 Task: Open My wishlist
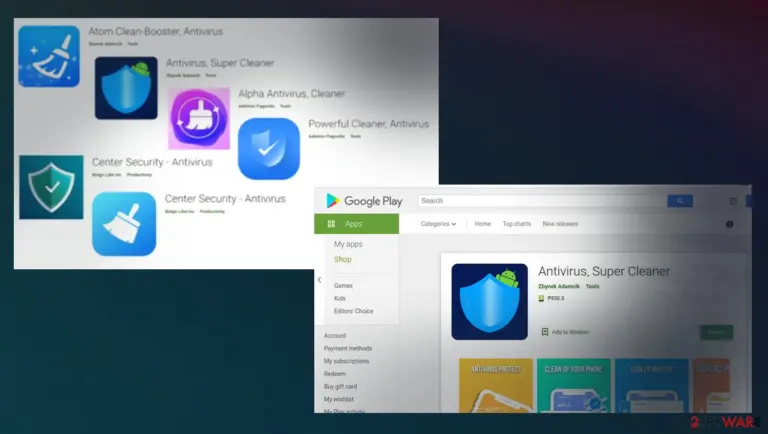pyautogui.click(x=338, y=399)
